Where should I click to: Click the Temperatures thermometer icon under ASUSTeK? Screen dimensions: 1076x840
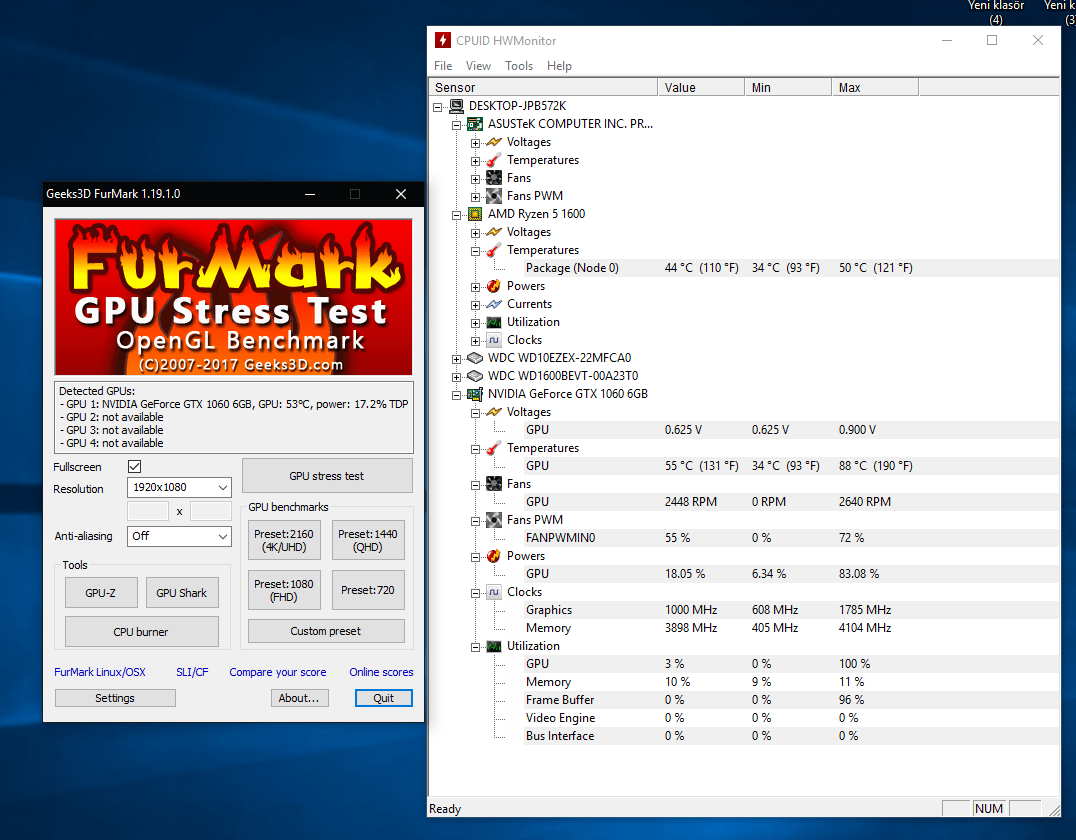494,160
